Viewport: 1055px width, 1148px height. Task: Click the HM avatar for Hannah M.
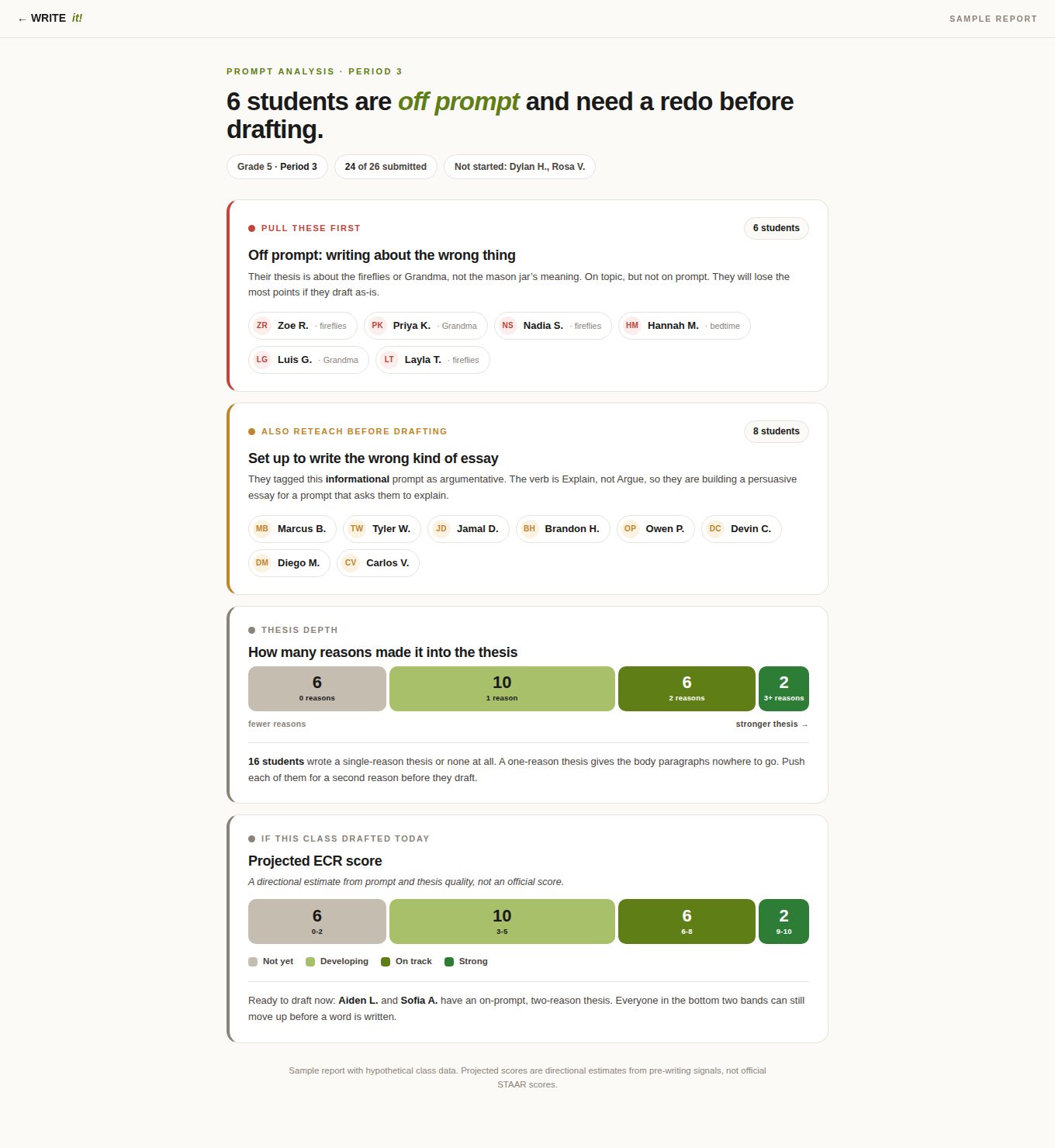click(632, 326)
